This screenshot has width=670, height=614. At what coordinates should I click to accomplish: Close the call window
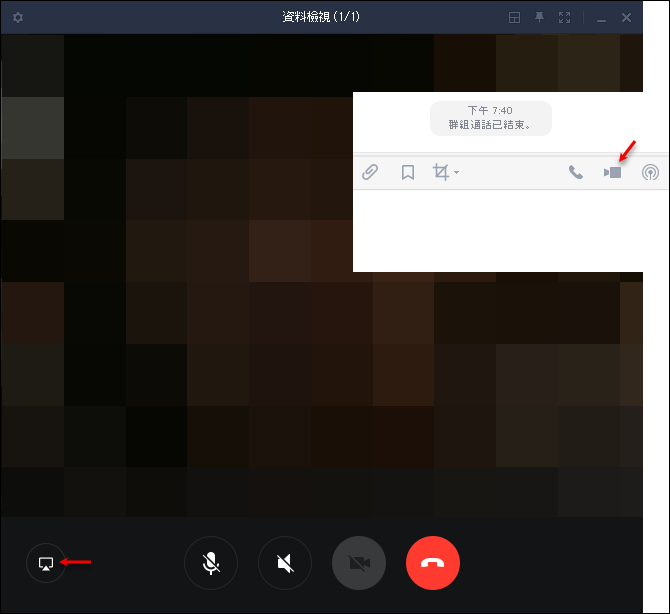tap(626, 18)
